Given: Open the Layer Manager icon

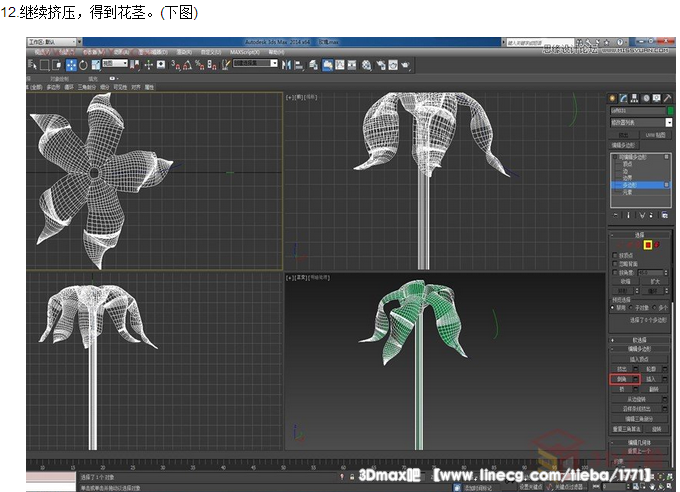Looking at the screenshot, I should point(313,65).
